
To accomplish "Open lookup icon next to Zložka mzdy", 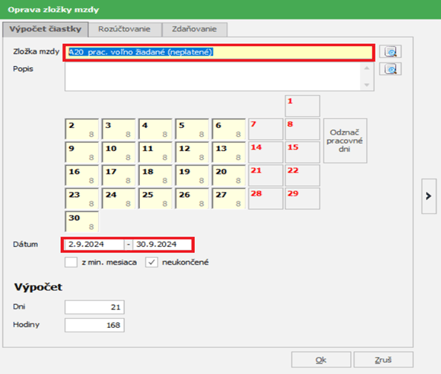I will coord(390,52).
